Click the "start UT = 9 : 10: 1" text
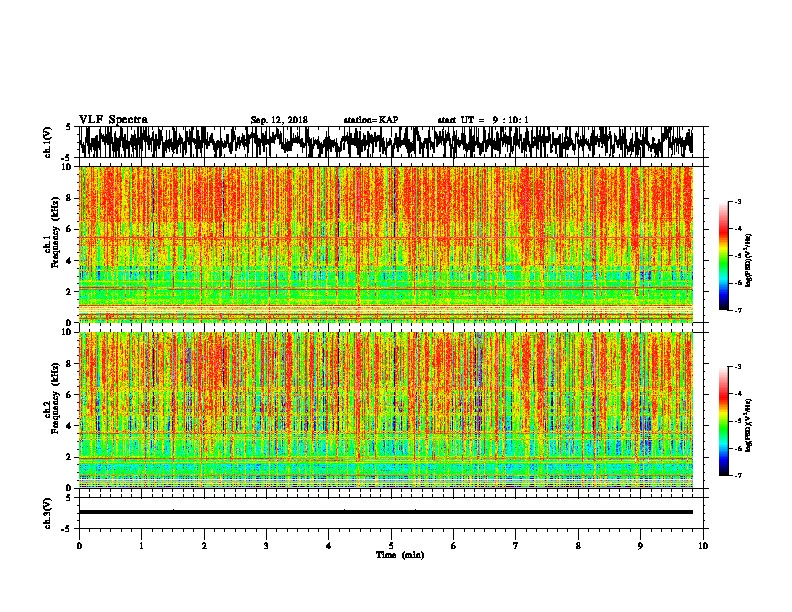 click(x=483, y=120)
